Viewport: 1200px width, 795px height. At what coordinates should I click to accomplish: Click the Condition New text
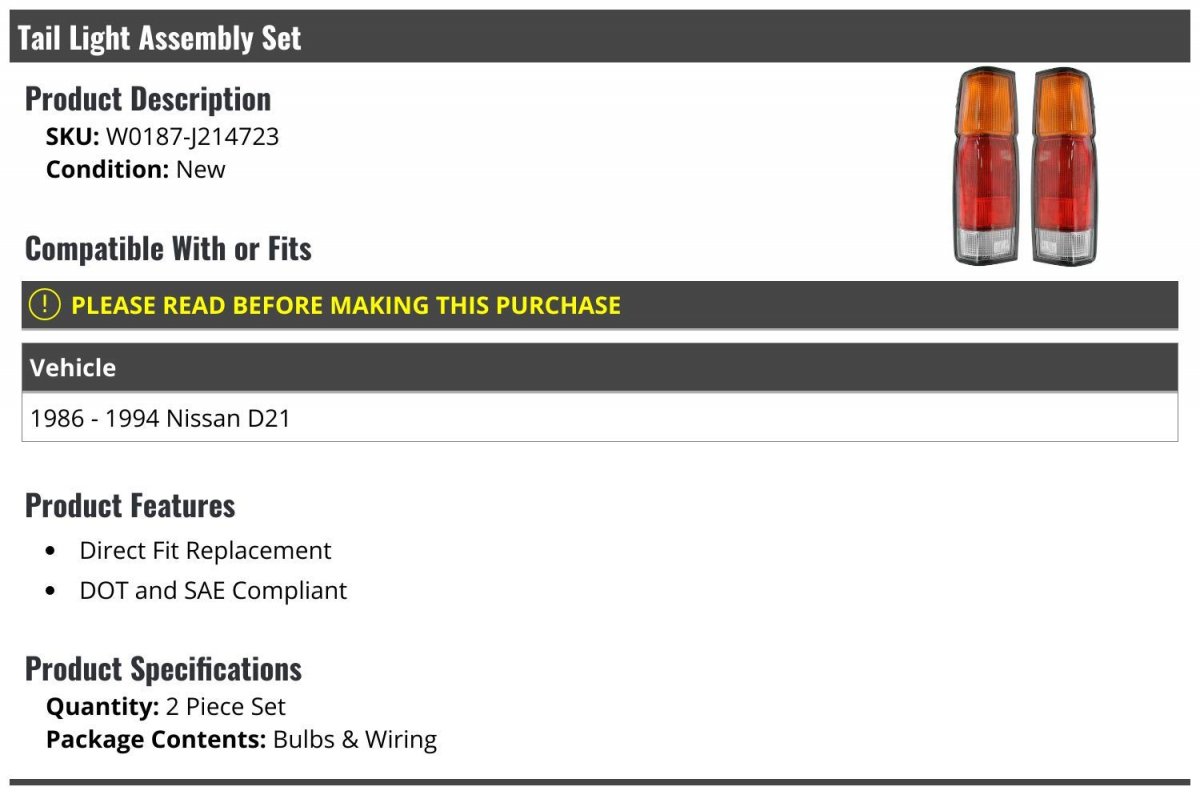point(136,169)
